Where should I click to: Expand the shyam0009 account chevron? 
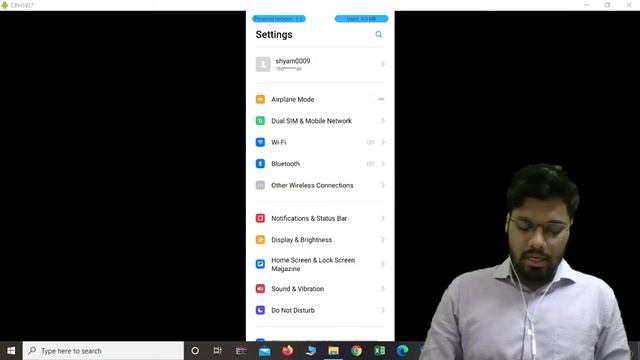[382, 64]
